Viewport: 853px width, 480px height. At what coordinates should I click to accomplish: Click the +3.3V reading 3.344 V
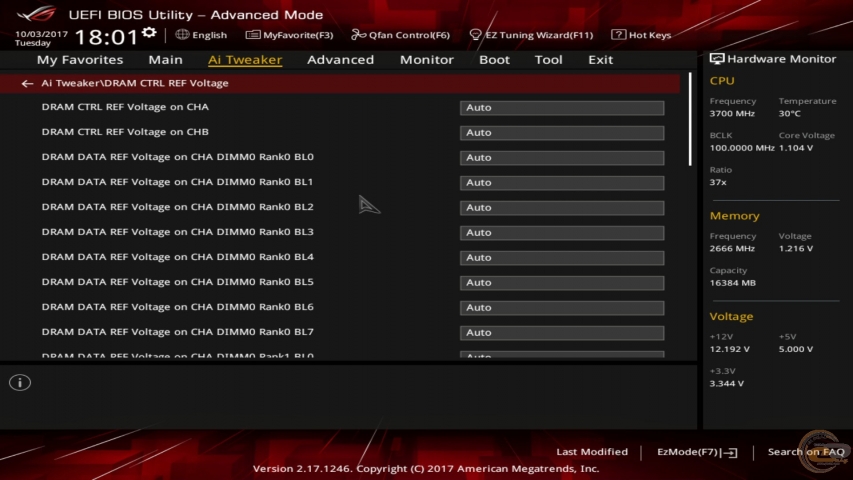pos(727,384)
